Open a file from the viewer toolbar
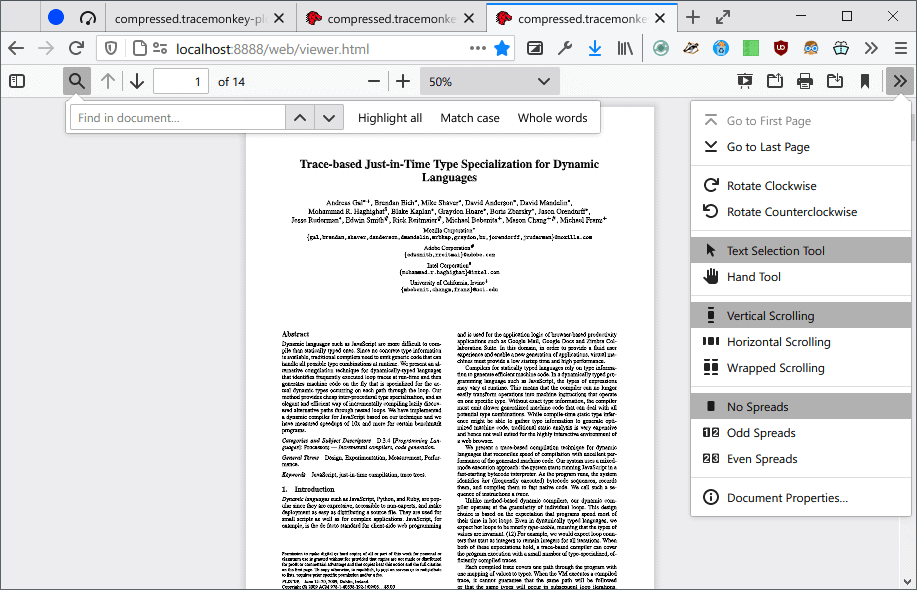This screenshot has width=917, height=590. [x=775, y=81]
